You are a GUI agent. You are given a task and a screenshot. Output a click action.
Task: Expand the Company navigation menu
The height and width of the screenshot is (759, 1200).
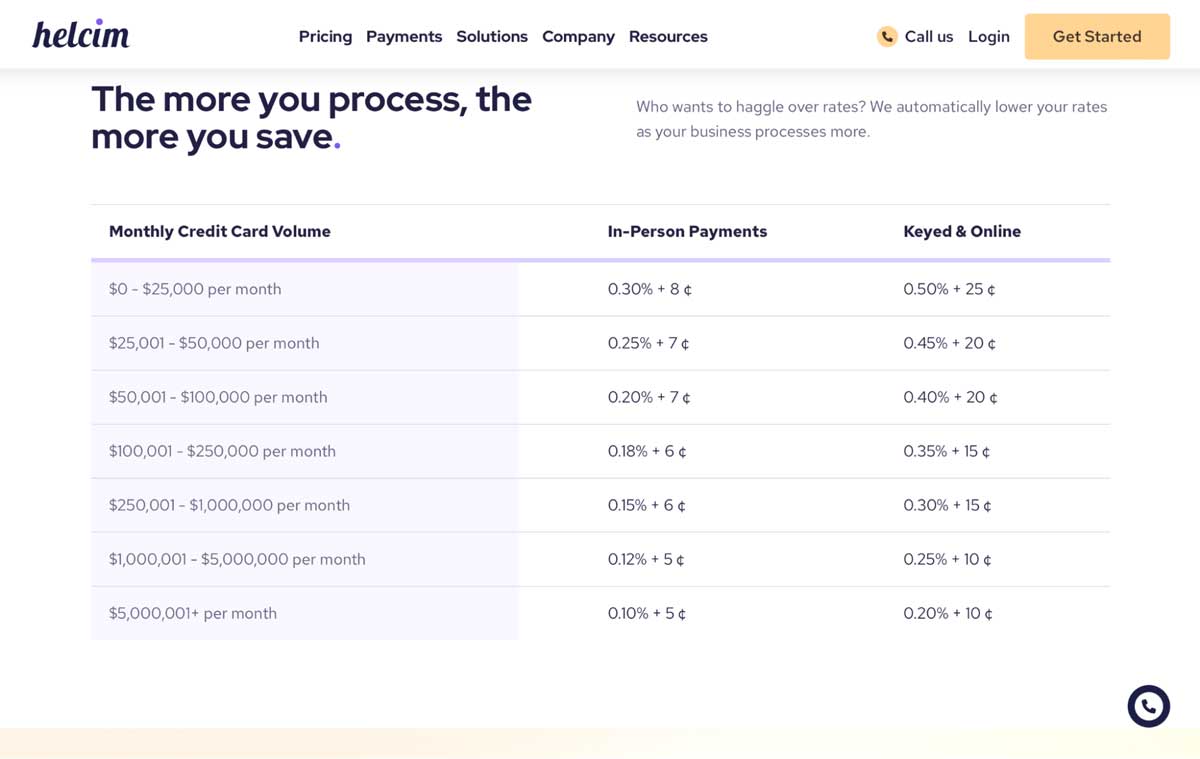click(578, 36)
